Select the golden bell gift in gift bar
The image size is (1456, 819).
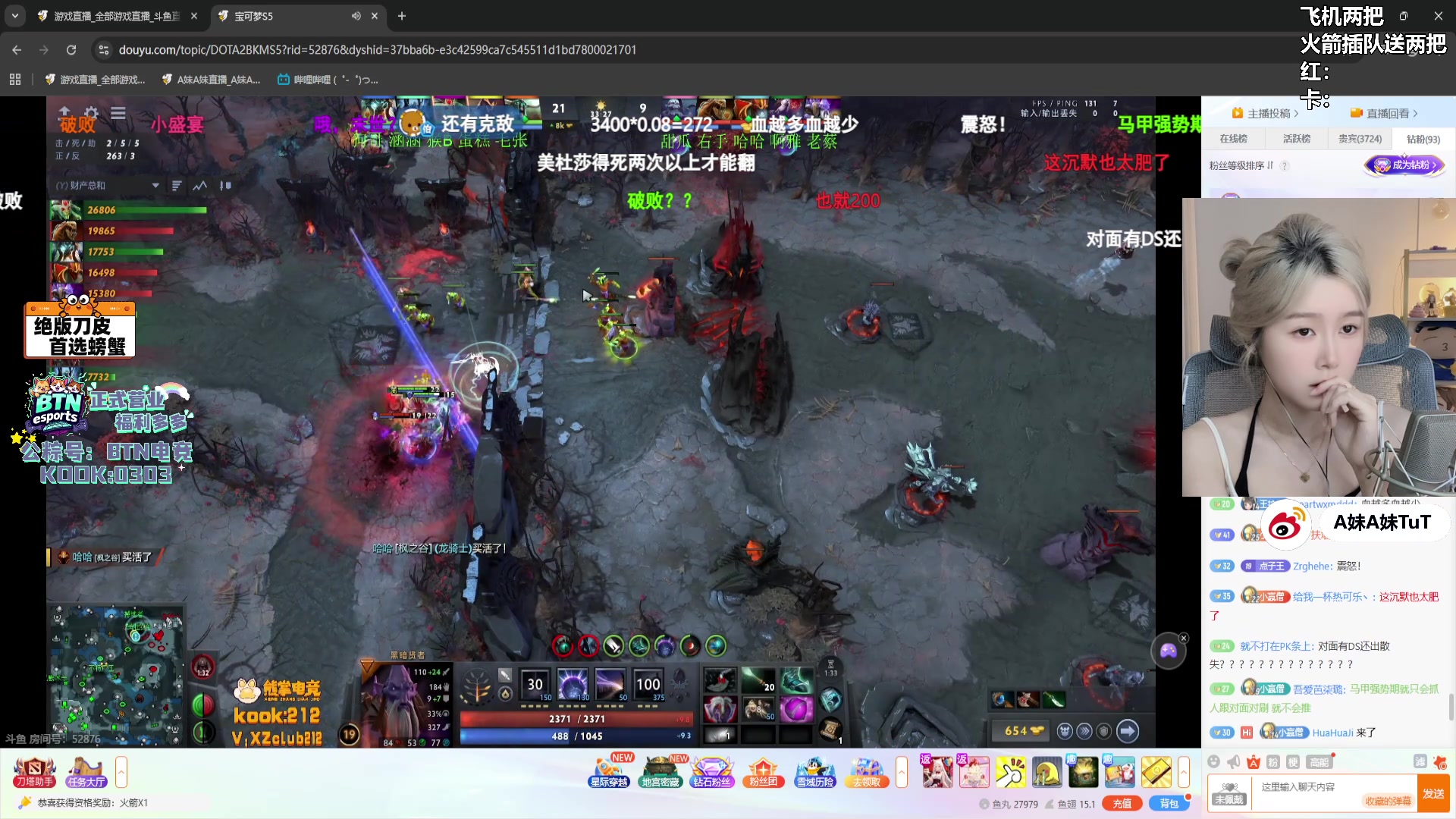click(1046, 772)
